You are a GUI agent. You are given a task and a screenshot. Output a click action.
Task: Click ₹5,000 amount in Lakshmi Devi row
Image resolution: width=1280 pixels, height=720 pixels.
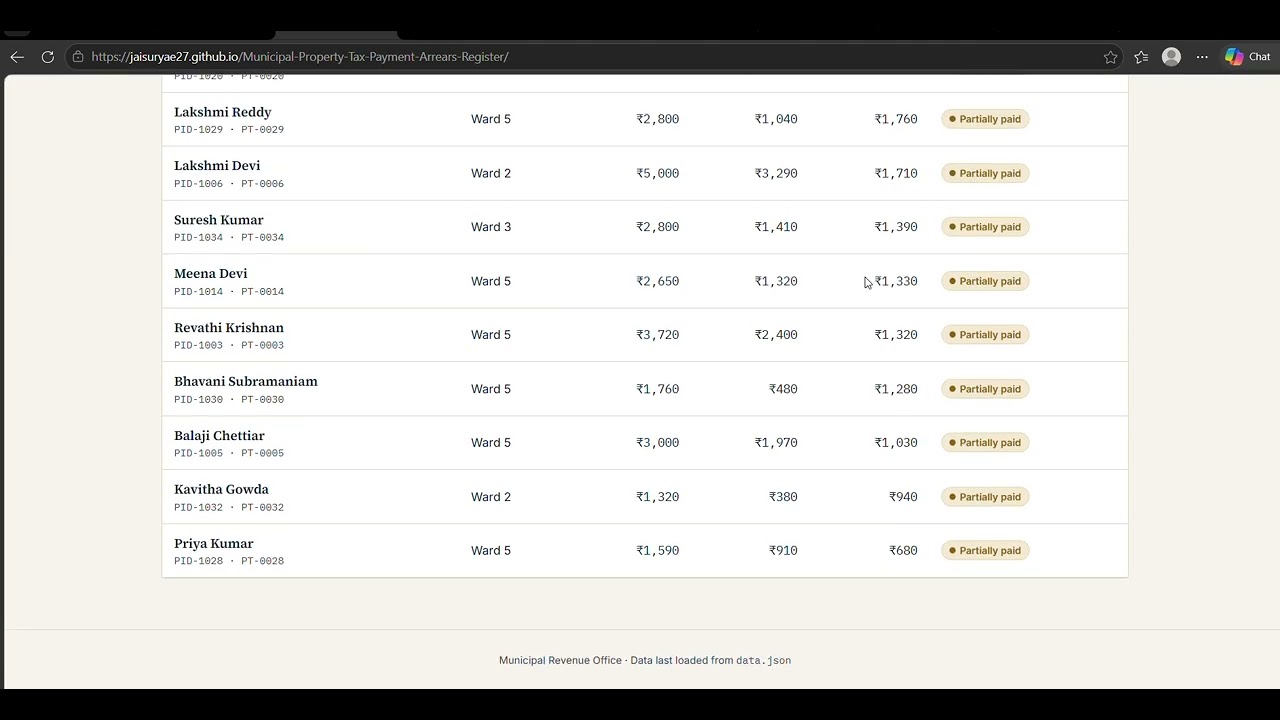pos(658,173)
